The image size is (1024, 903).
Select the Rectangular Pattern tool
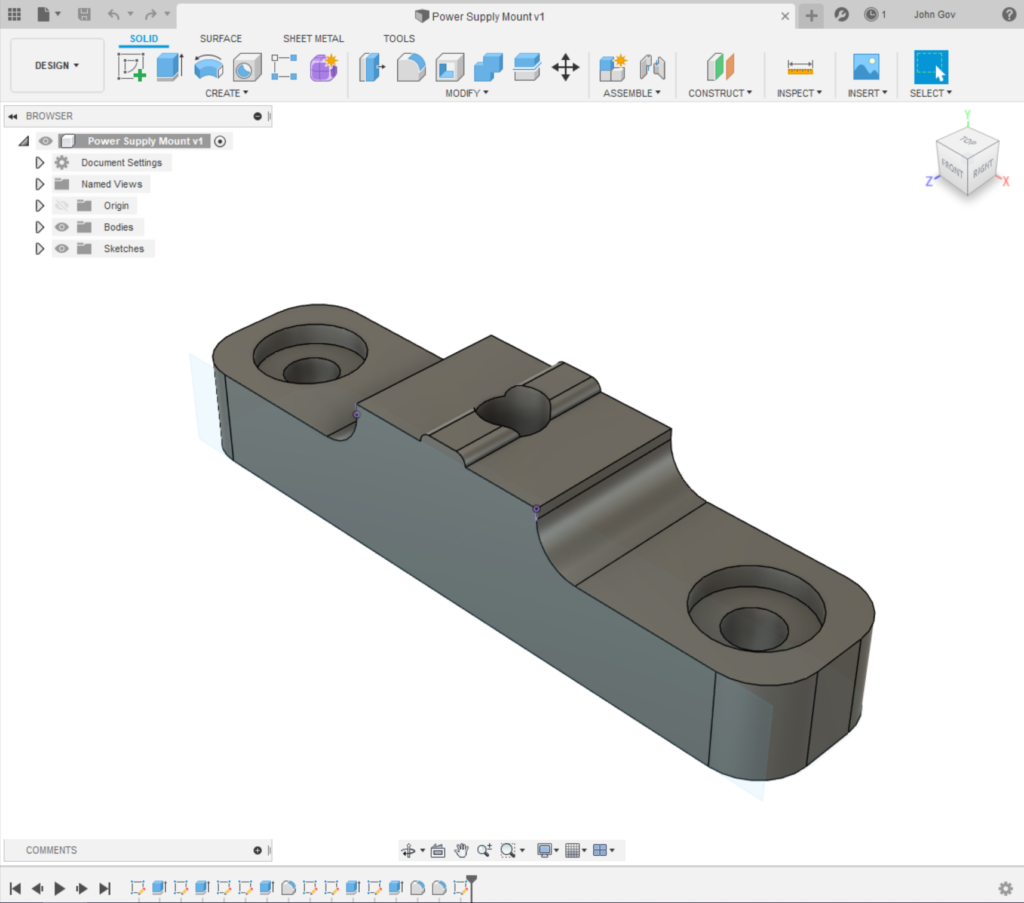point(284,67)
